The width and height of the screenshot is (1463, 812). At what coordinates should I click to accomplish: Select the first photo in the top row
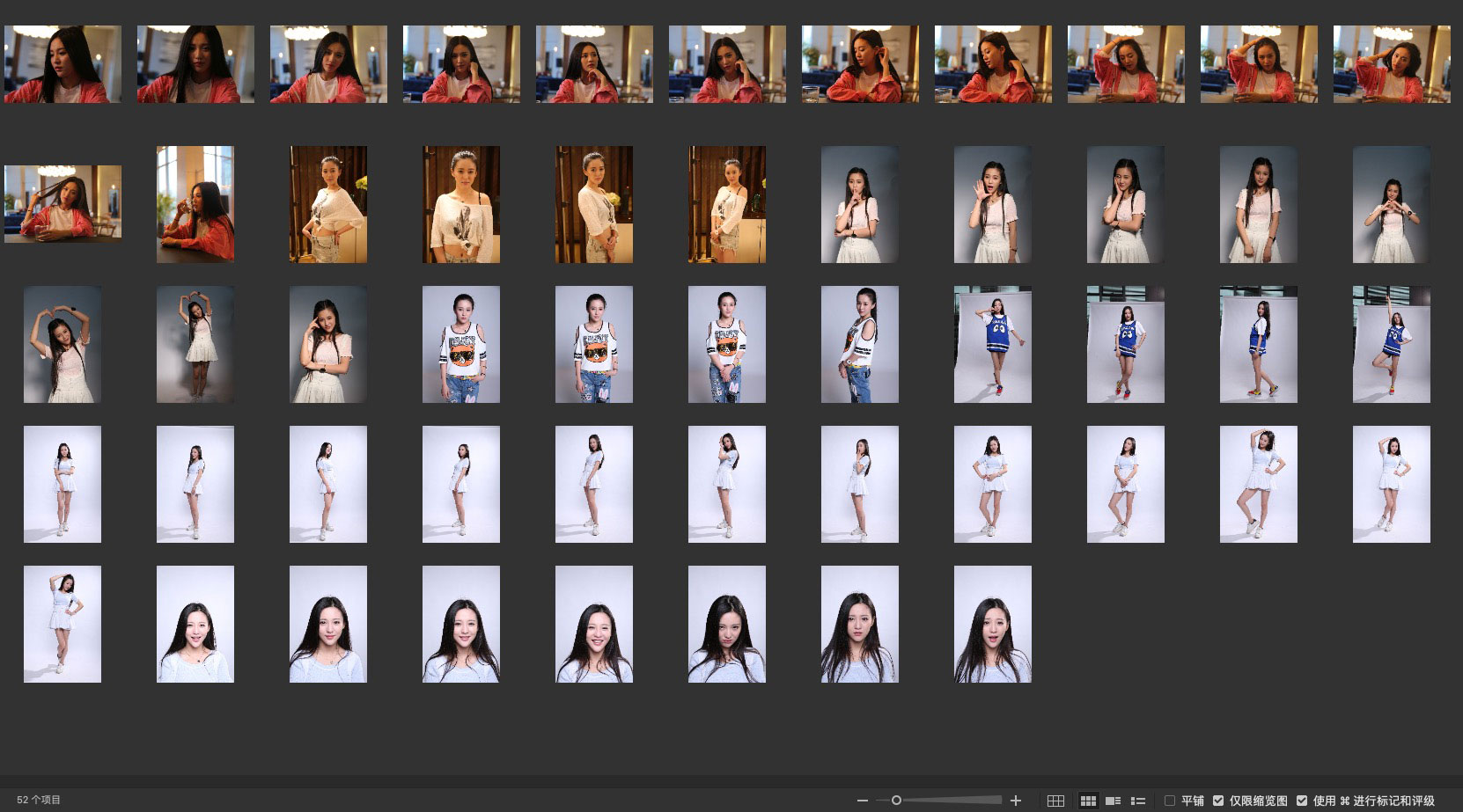(x=62, y=64)
